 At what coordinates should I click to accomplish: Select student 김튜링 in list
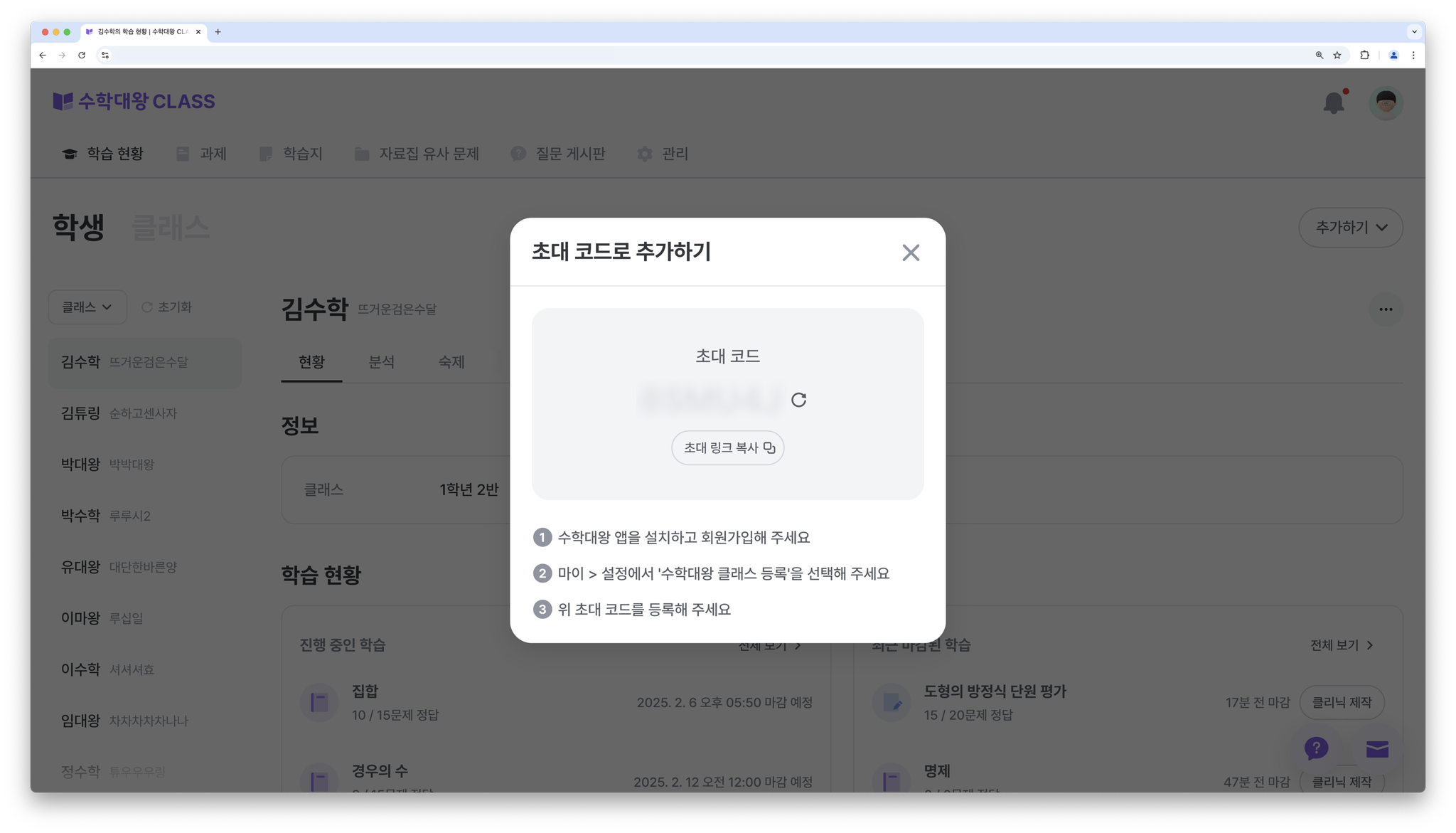pos(145,413)
